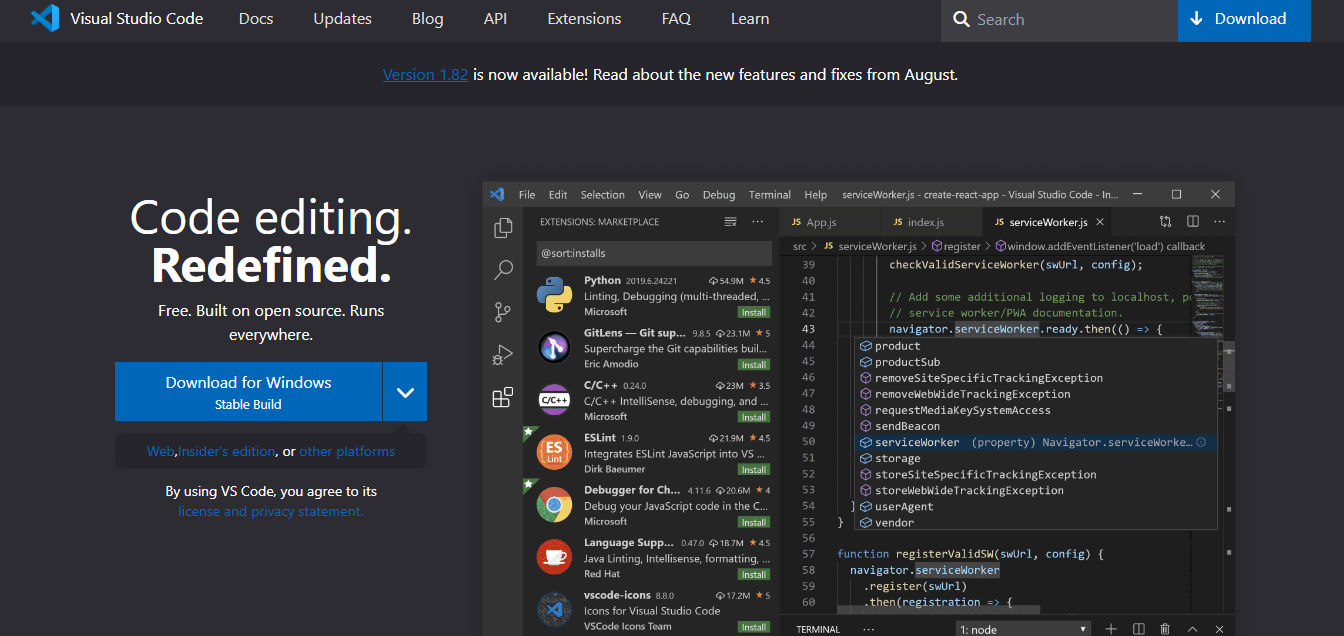Open the "1: node" terminal dropdown
This screenshot has height=636, width=1344.
1023,629
